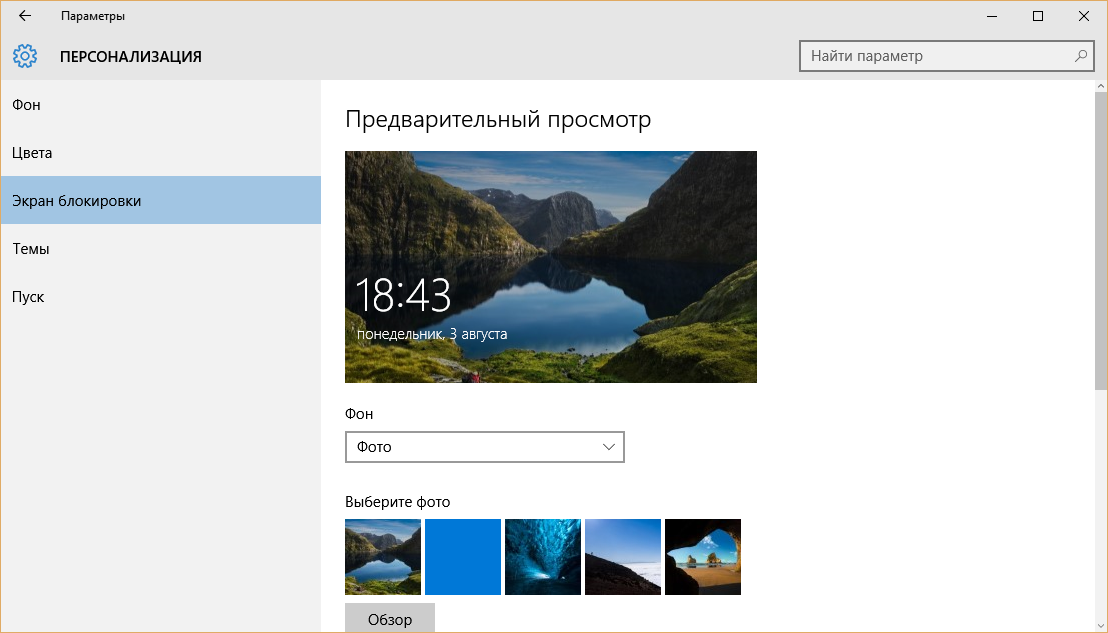This screenshot has height=633, width=1108.
Task: Select the beach cave photo thumbnail
Action: (703, 557)
